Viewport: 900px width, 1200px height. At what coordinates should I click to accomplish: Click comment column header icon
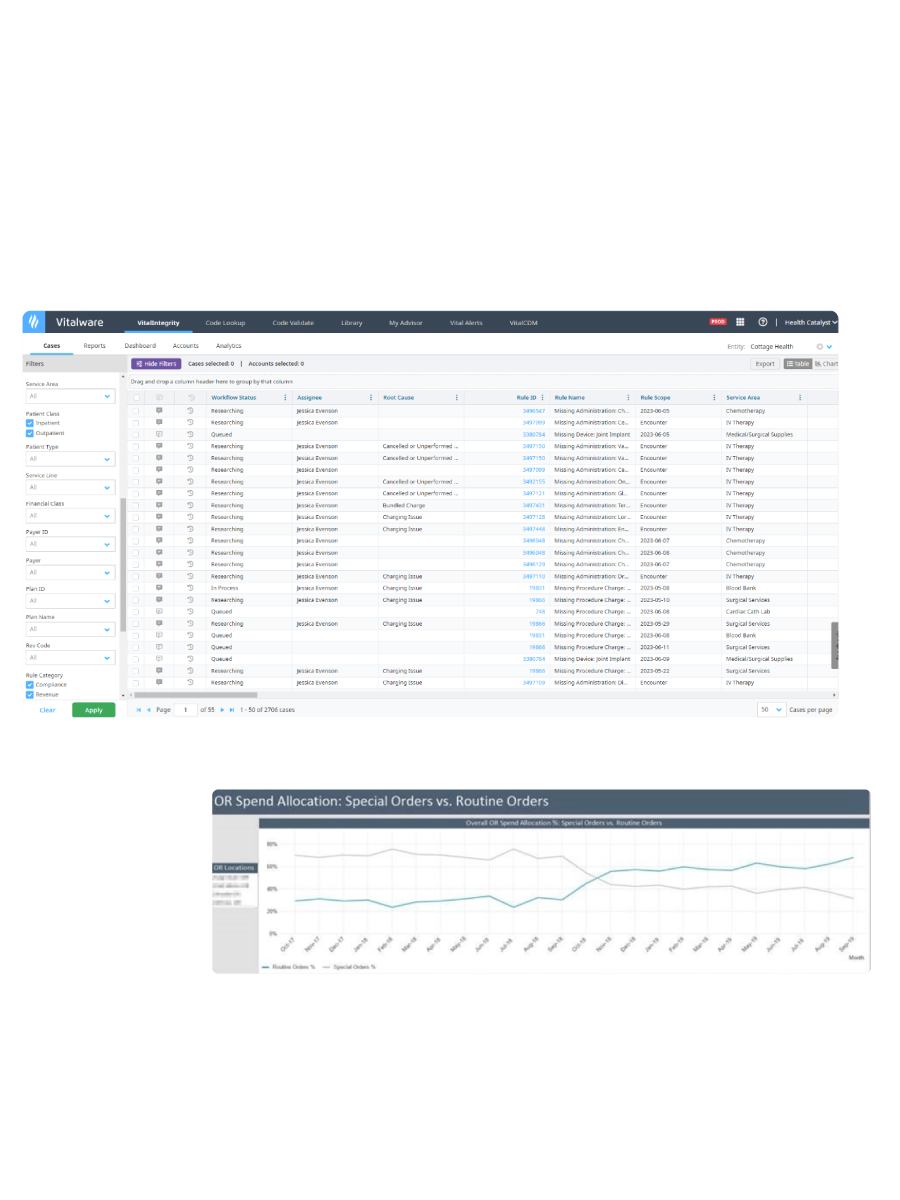pyautogui.click(x=159, y=397)
